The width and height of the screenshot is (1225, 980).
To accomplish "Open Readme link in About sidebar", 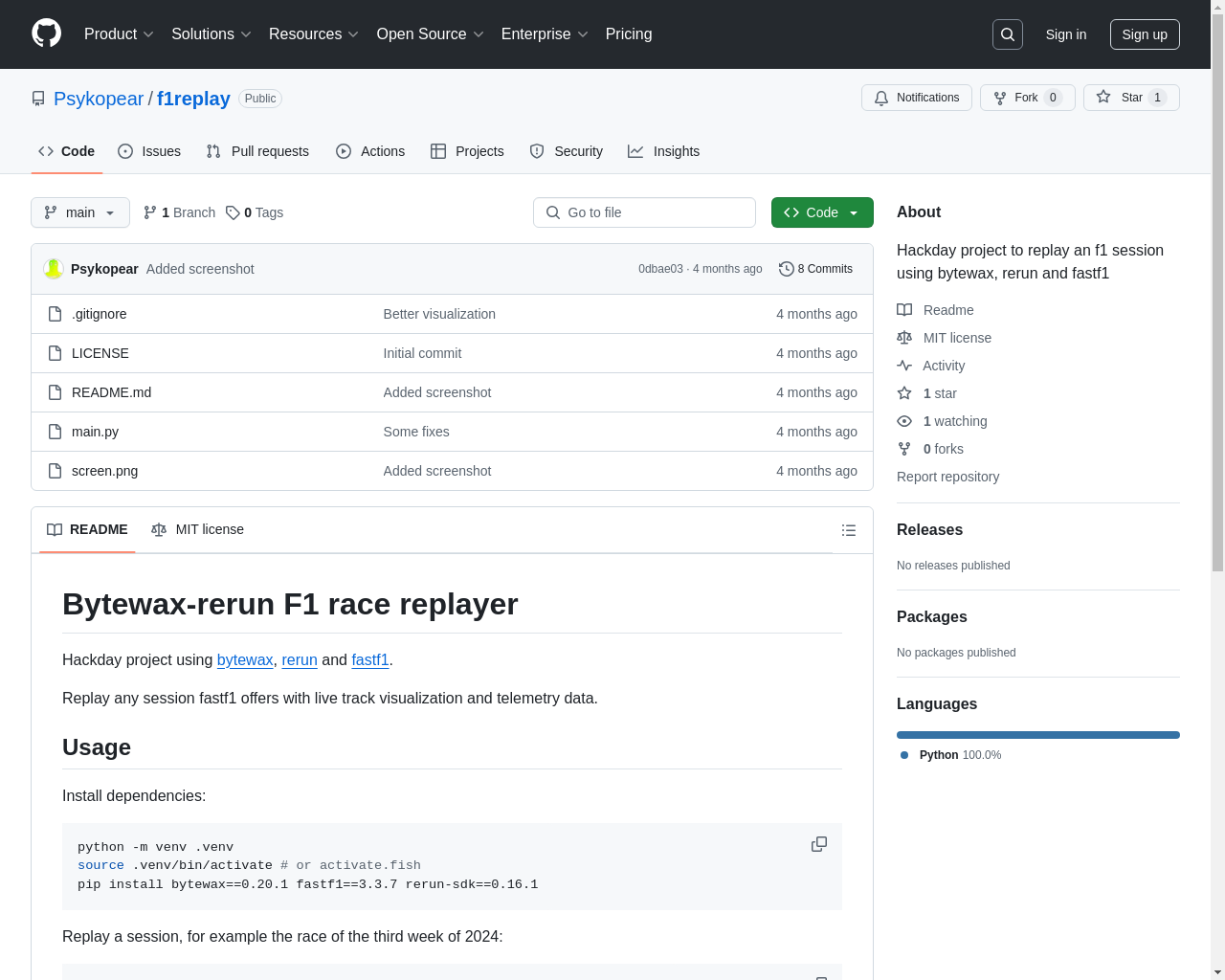I will click(x=935, y=310).
